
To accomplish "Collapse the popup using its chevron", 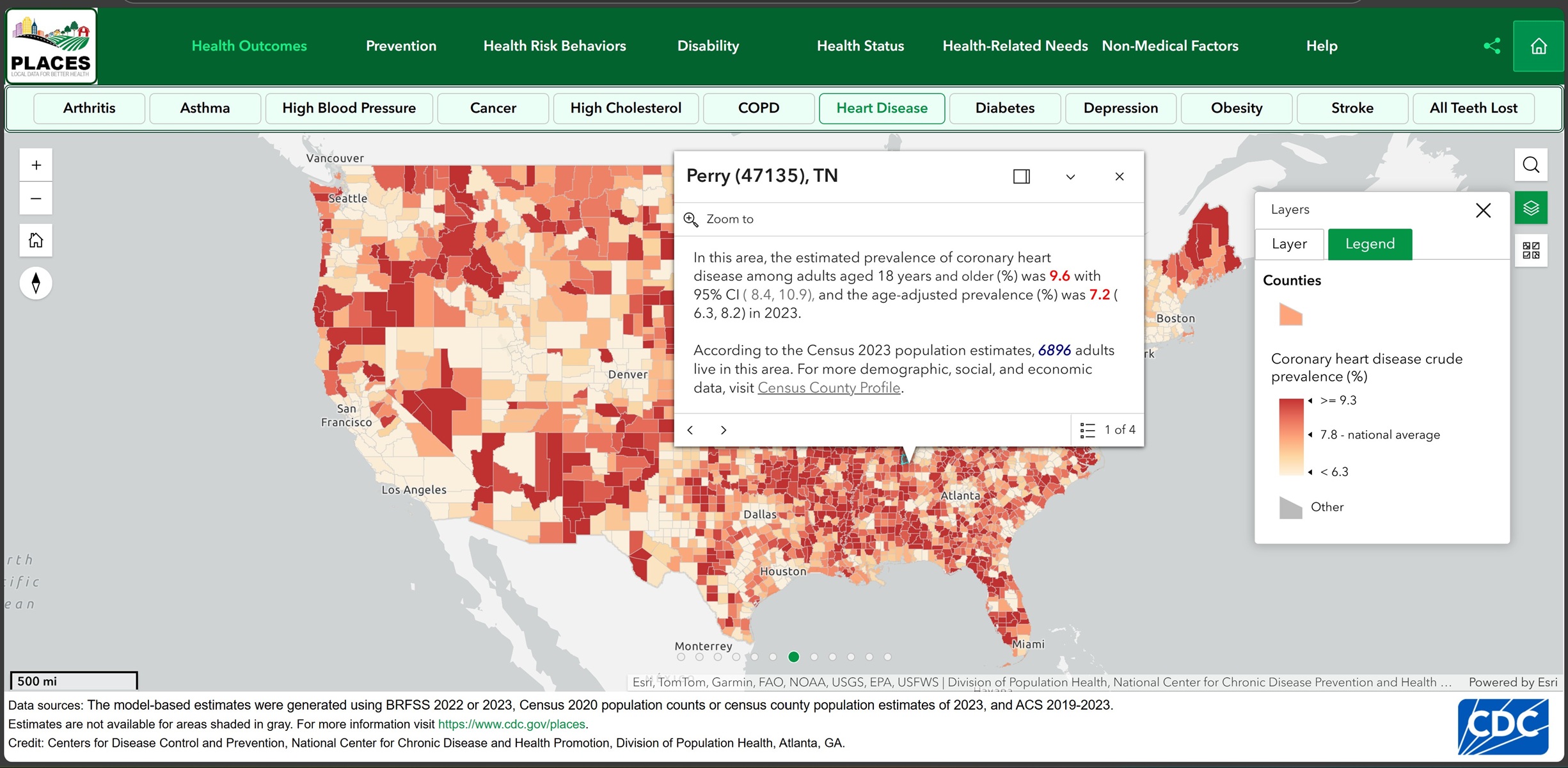I will (1070, 176).
